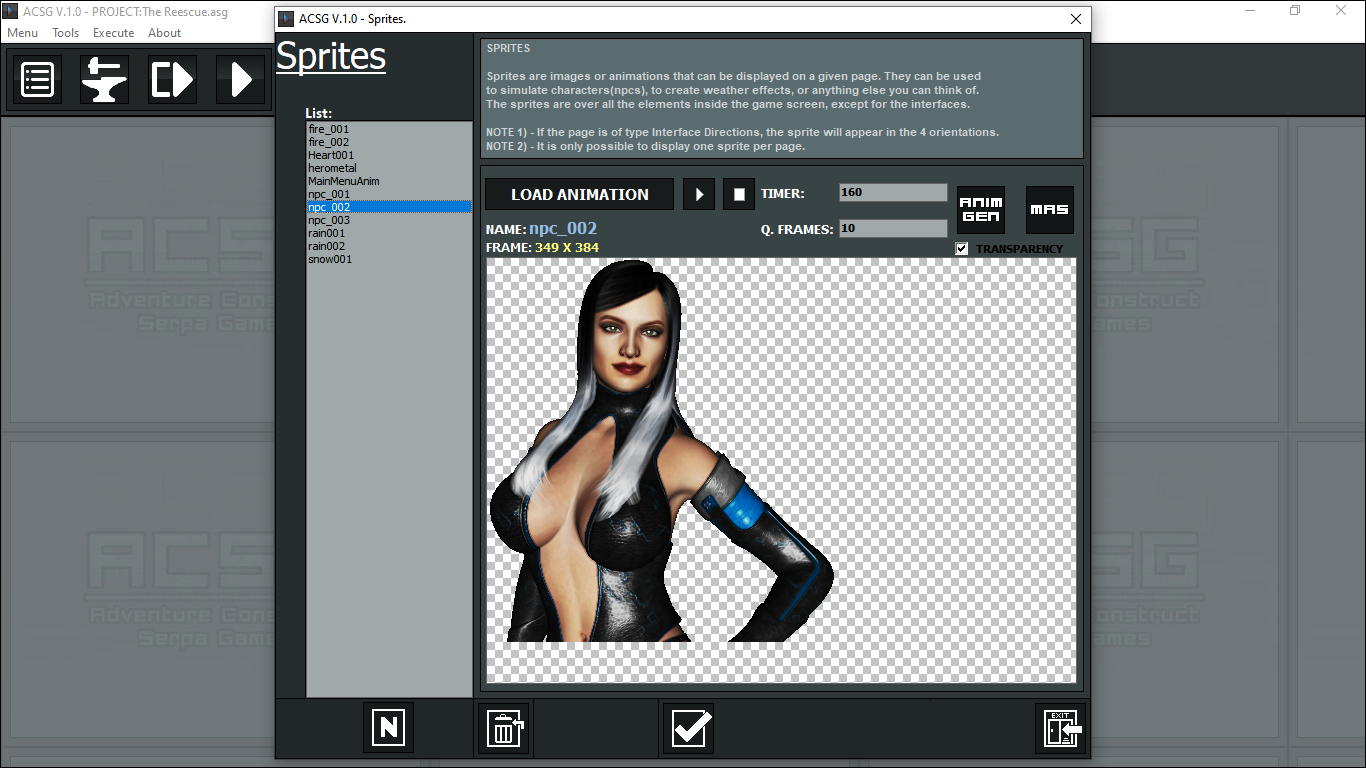
Task: Open the Tools menu
Action: coord(66,33)
